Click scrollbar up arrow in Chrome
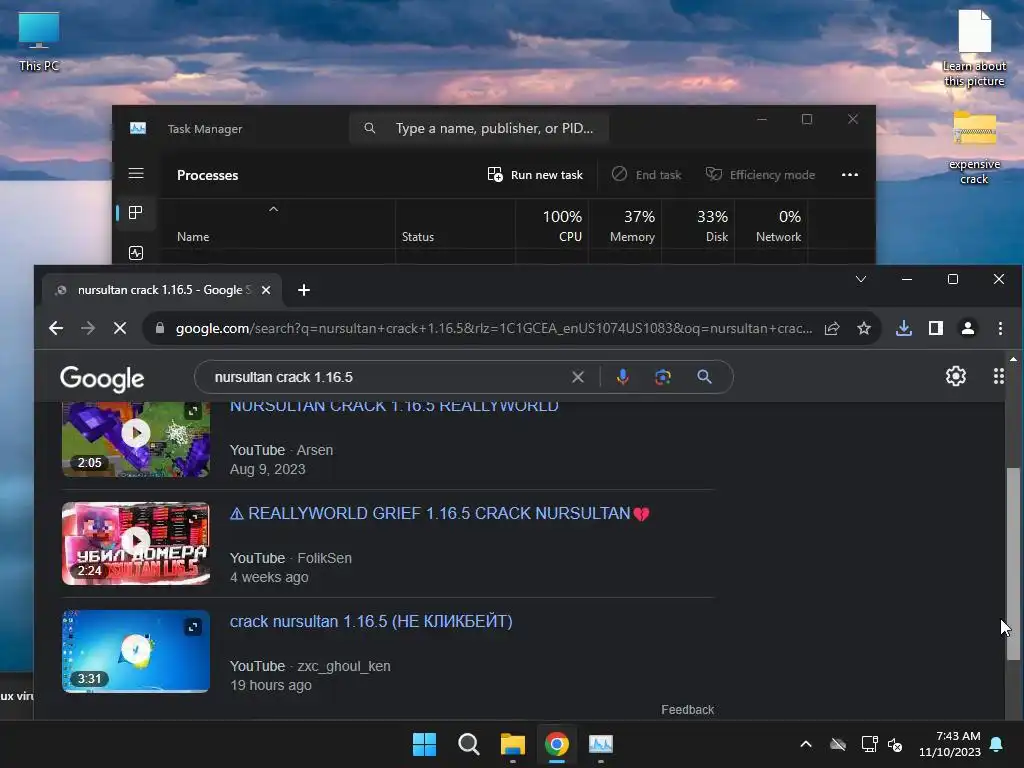The width and height of the screenshot is (1024, 768). (1013, 359)
